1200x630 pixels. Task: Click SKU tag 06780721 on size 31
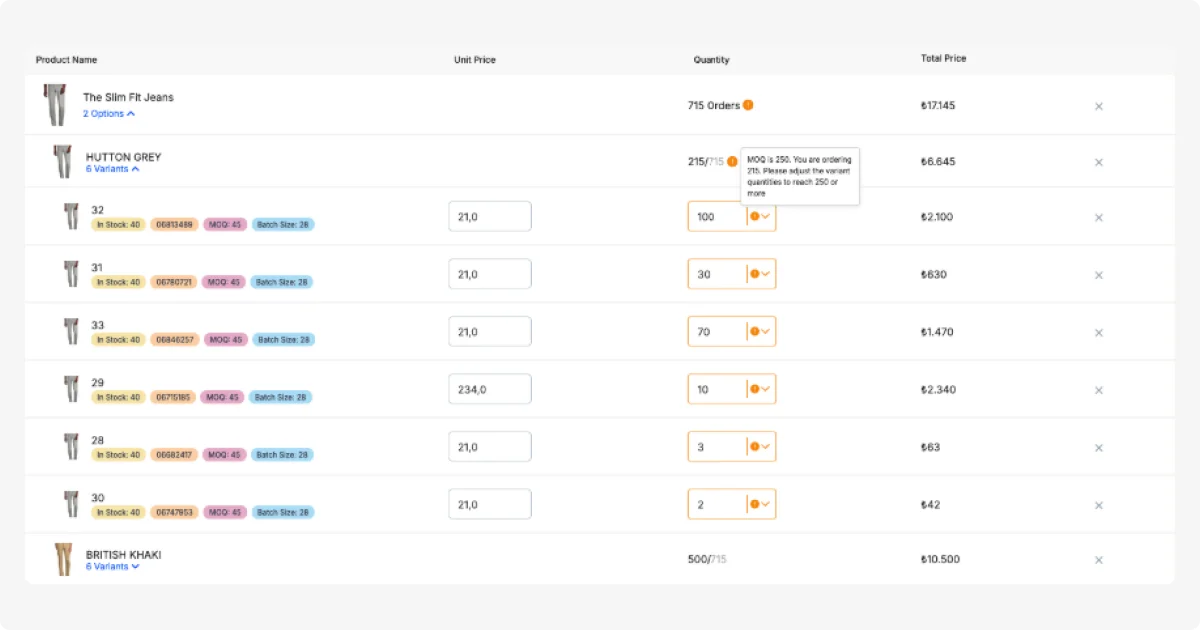pos(174,282)
